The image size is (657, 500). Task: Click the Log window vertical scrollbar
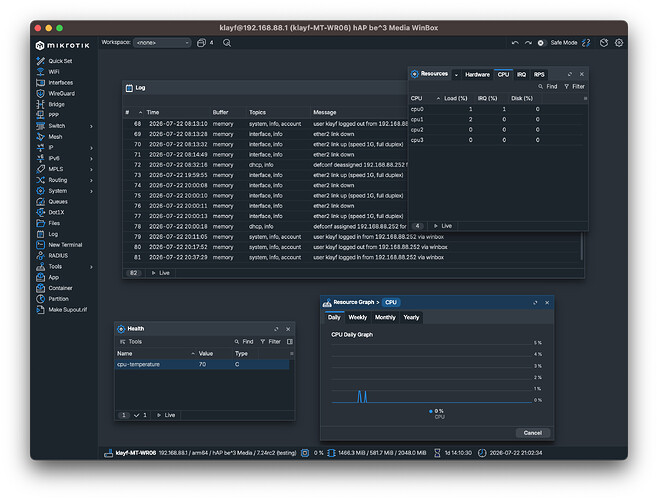[x=582, y=246]
